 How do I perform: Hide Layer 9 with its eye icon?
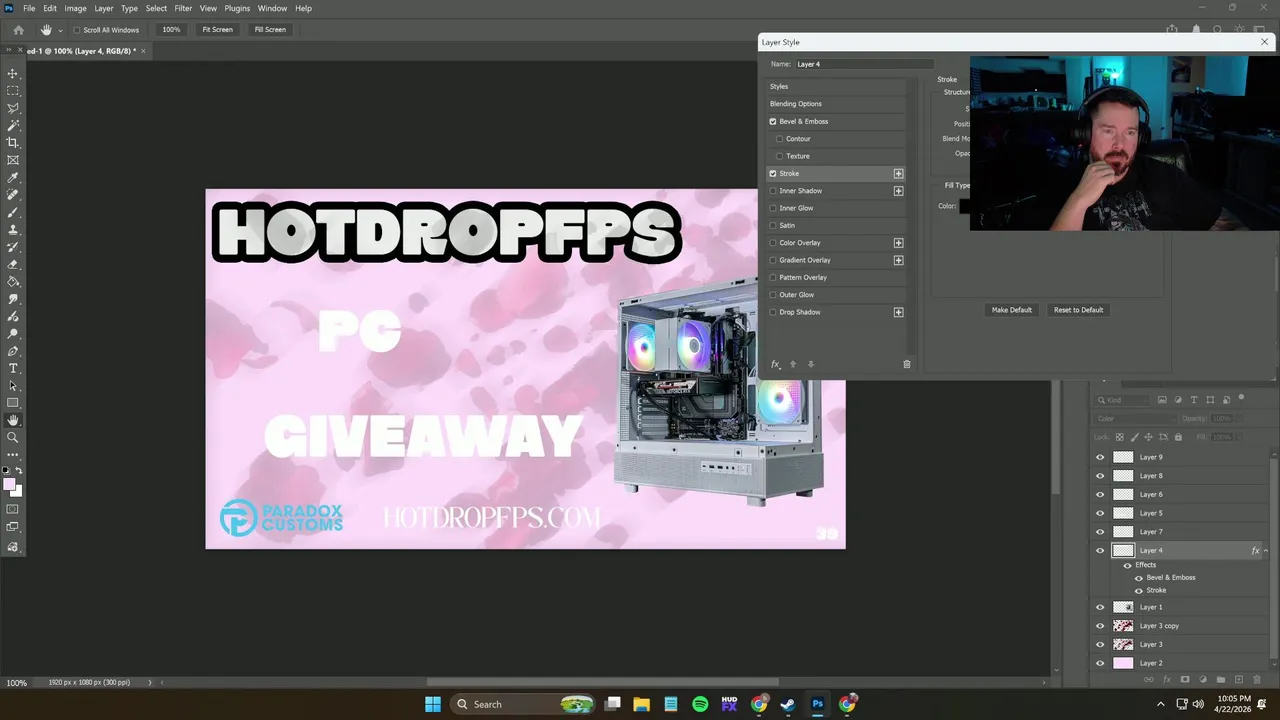[1100, 457]
